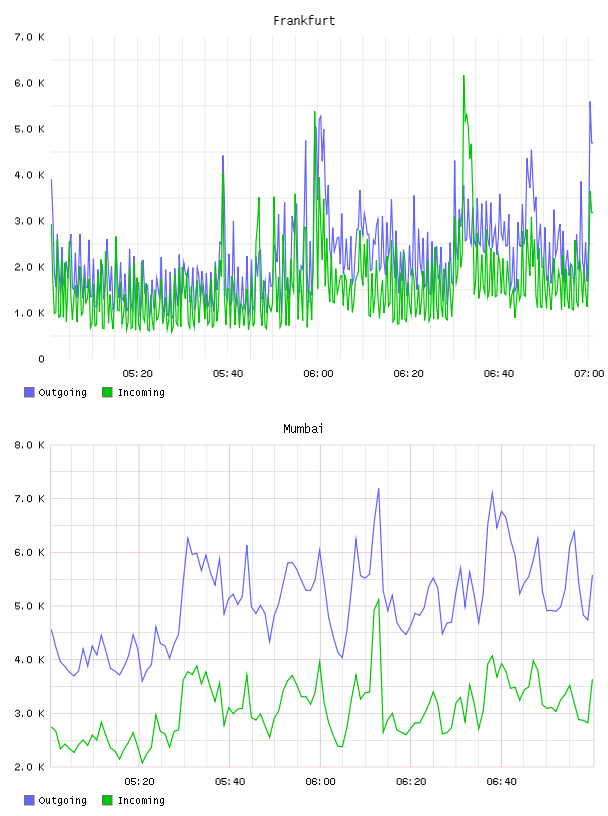
Task: Click the 05:20 time label in Frankfurt
Action: (137, 374)
